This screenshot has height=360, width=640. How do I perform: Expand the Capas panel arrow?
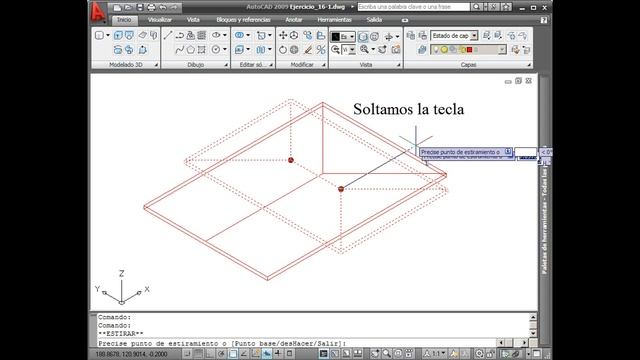point(529,65)
